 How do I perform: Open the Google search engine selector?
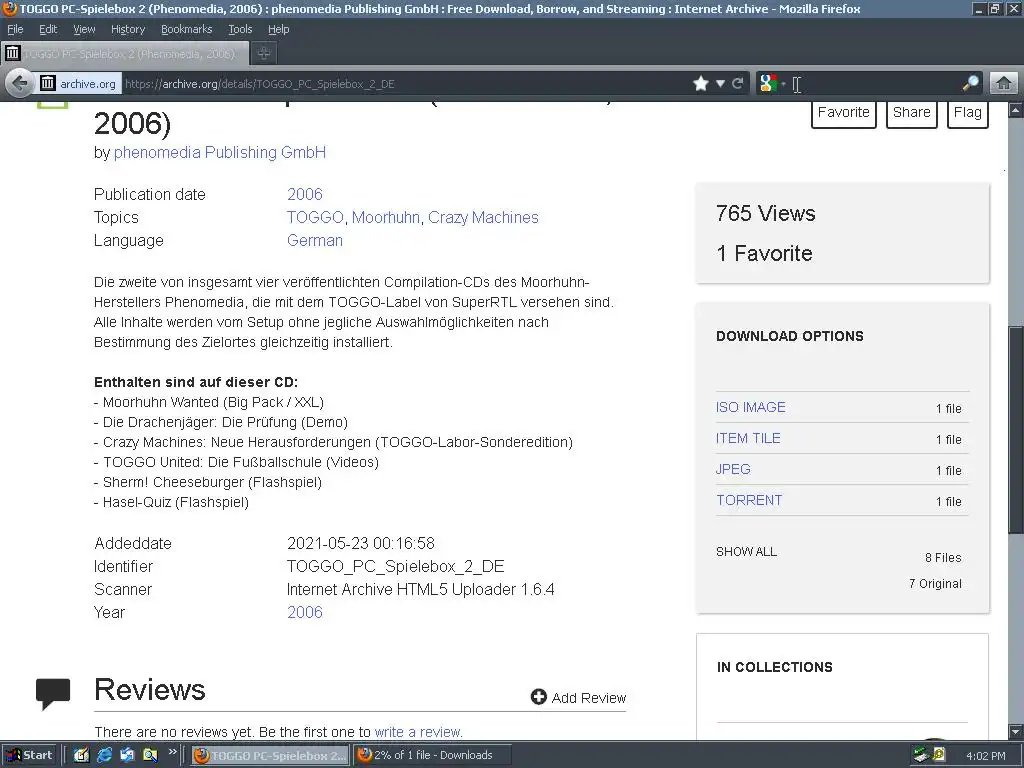tap(772, 84)
